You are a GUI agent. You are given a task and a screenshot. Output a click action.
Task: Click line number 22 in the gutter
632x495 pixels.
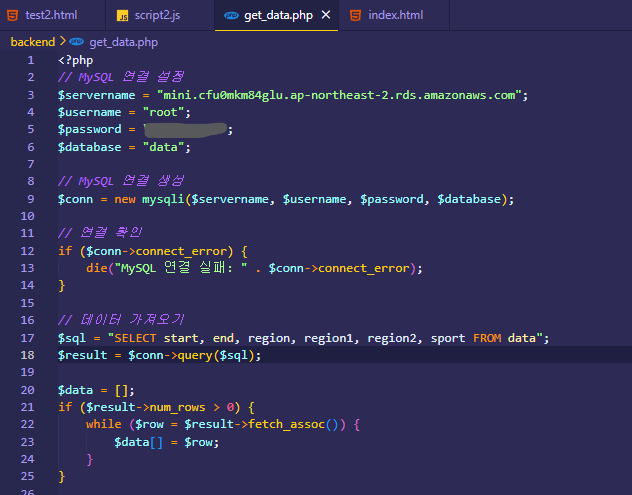point(27,424)
